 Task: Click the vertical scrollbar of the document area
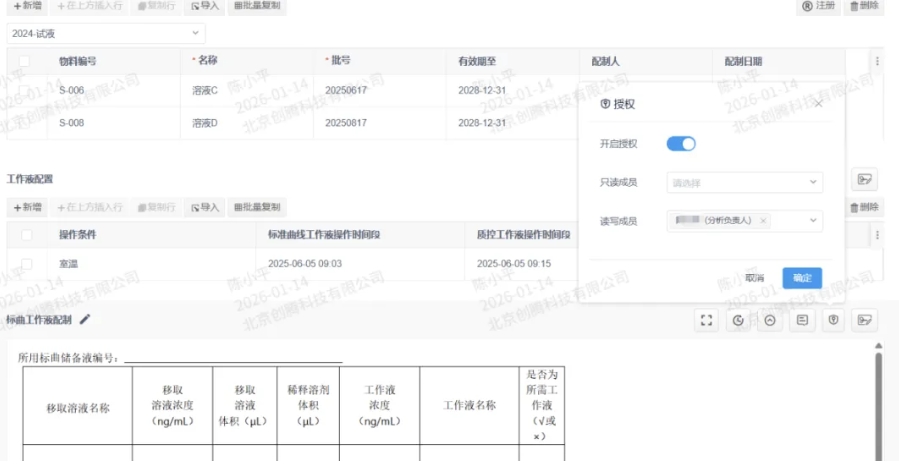(x=878, y=400)
